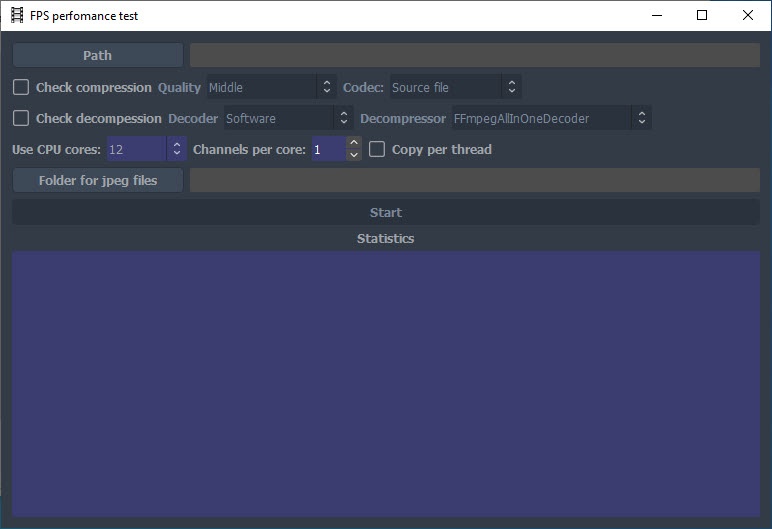The height and width of the screenshot is (529, 772).
Task: Click the jpeg folder path input field
Action: [x=475, y=180]
